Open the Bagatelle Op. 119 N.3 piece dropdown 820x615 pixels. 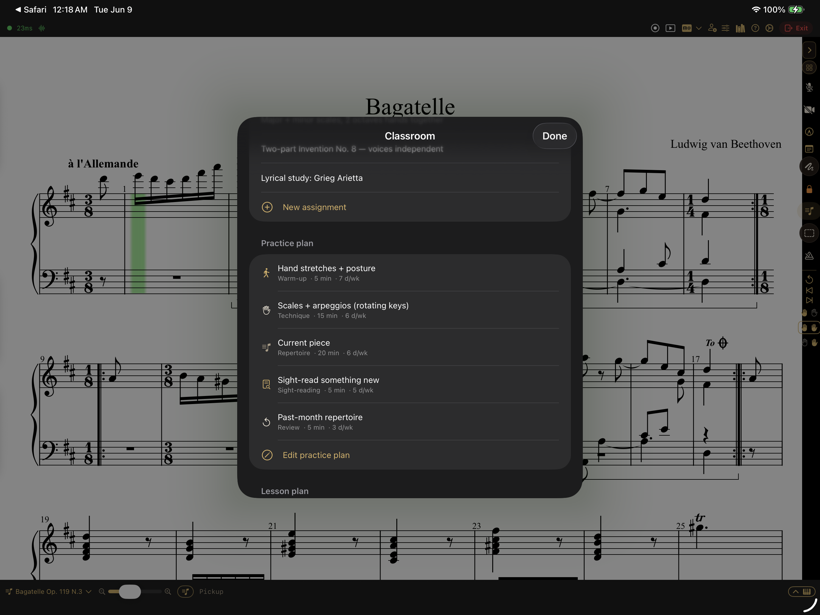click(49, 591)
